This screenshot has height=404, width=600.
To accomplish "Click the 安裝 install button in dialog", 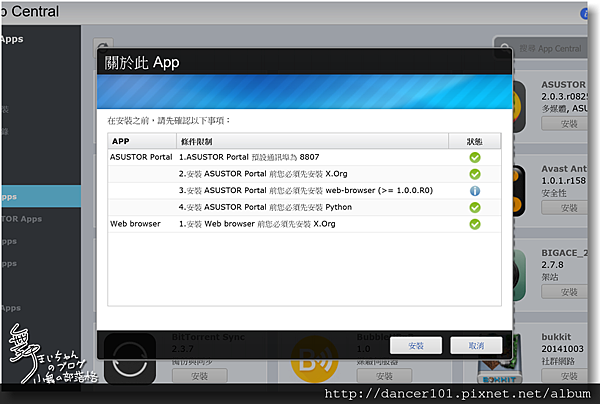I will pyautogui.click(x=416, y=345).
